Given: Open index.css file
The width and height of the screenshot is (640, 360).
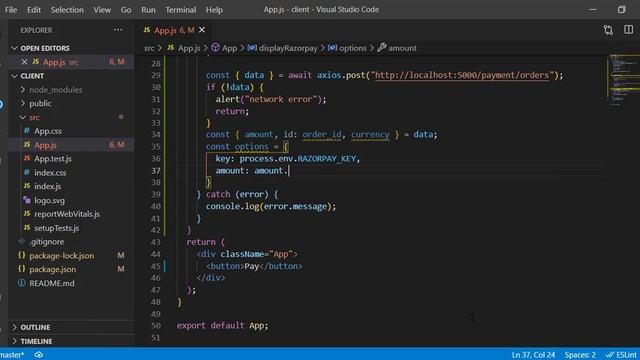Looking at the screenshot, I should click(x=50, y=172).
